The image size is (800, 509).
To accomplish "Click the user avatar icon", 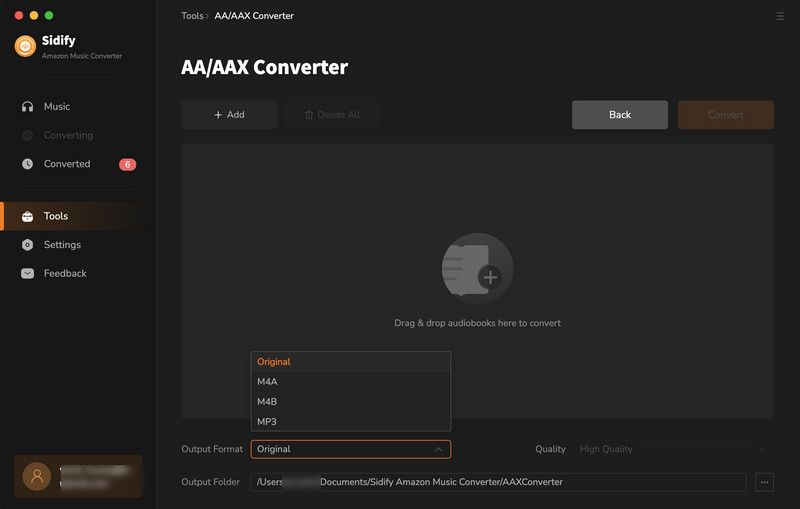I will pyautogui.click(x=37, y=476).
